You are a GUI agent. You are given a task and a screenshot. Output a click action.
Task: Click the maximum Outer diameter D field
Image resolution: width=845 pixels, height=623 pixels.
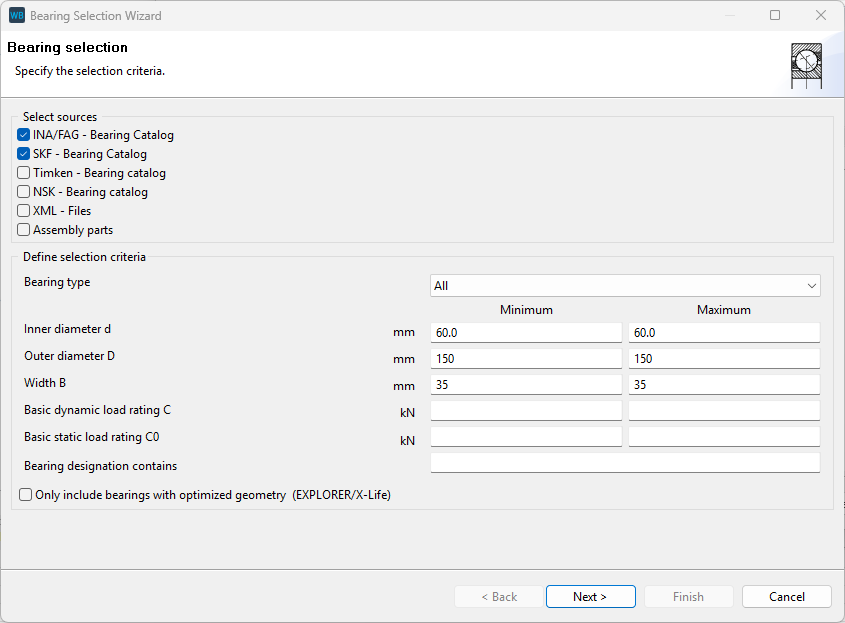[724, 359]
